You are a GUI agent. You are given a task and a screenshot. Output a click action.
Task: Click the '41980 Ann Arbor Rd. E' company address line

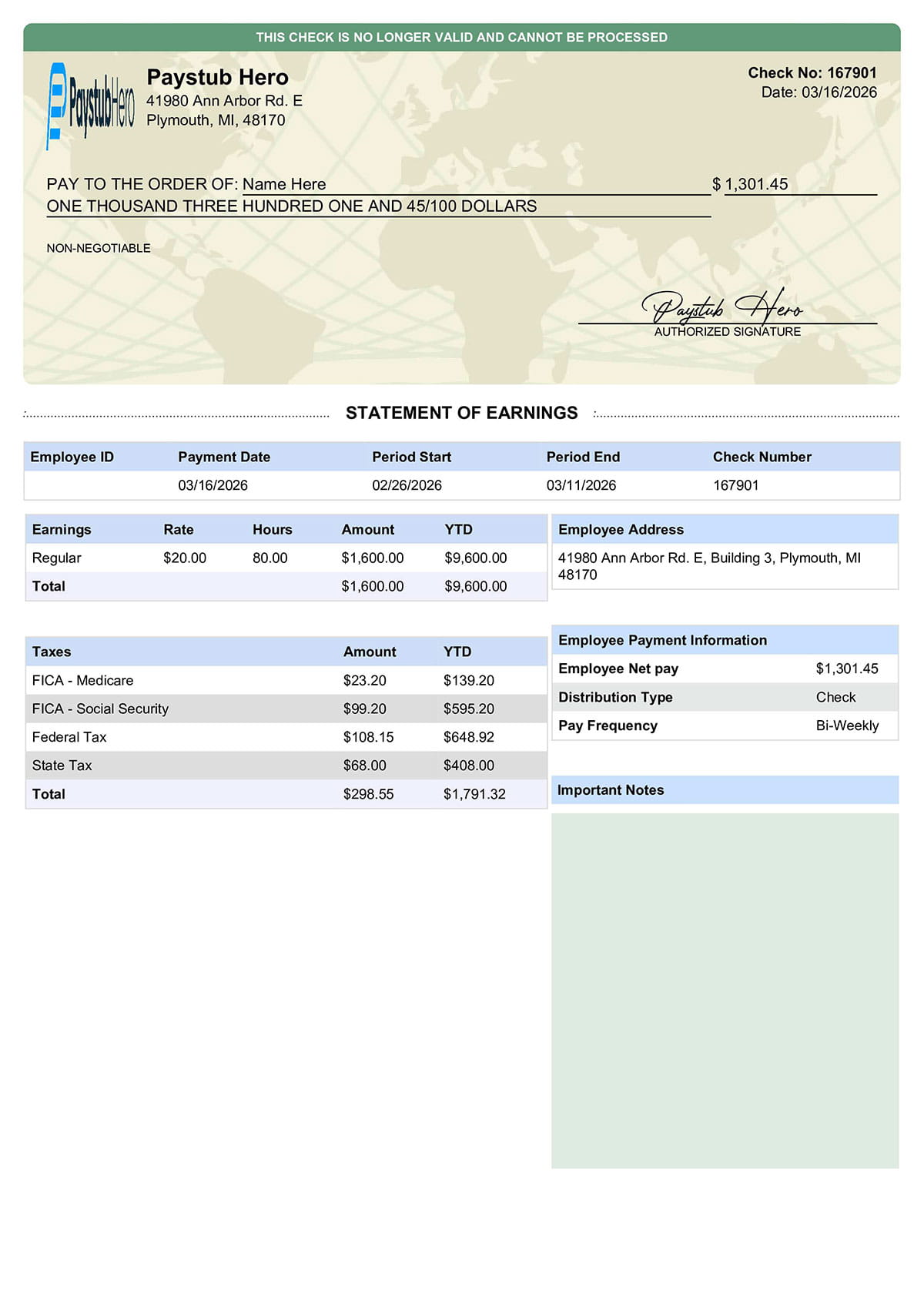pyautogui.click(x=224, y=101)
